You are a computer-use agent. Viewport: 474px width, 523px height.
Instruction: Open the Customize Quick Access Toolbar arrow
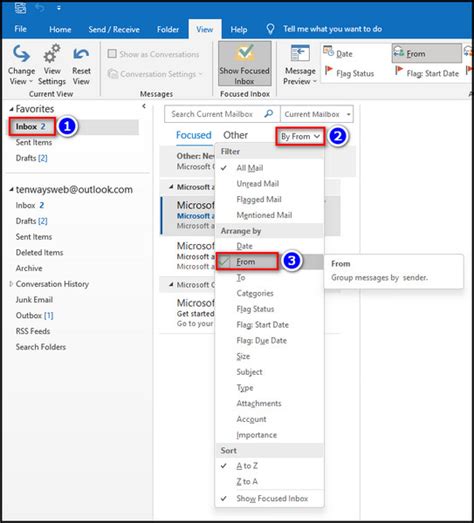coord(59,8)
